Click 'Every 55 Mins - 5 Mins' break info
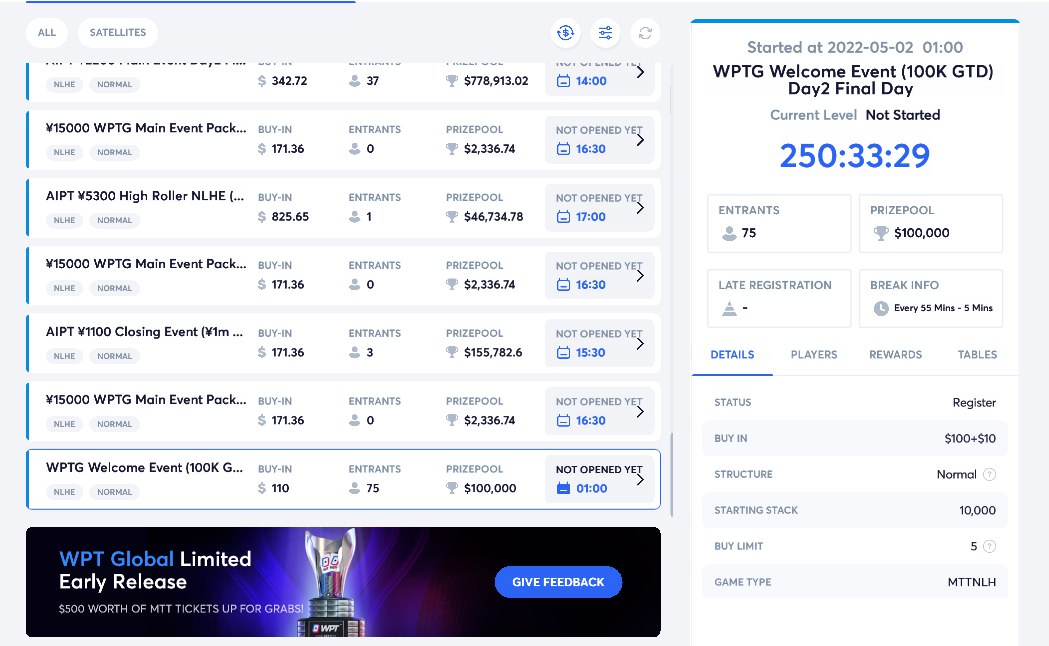 tap(943, 308)
